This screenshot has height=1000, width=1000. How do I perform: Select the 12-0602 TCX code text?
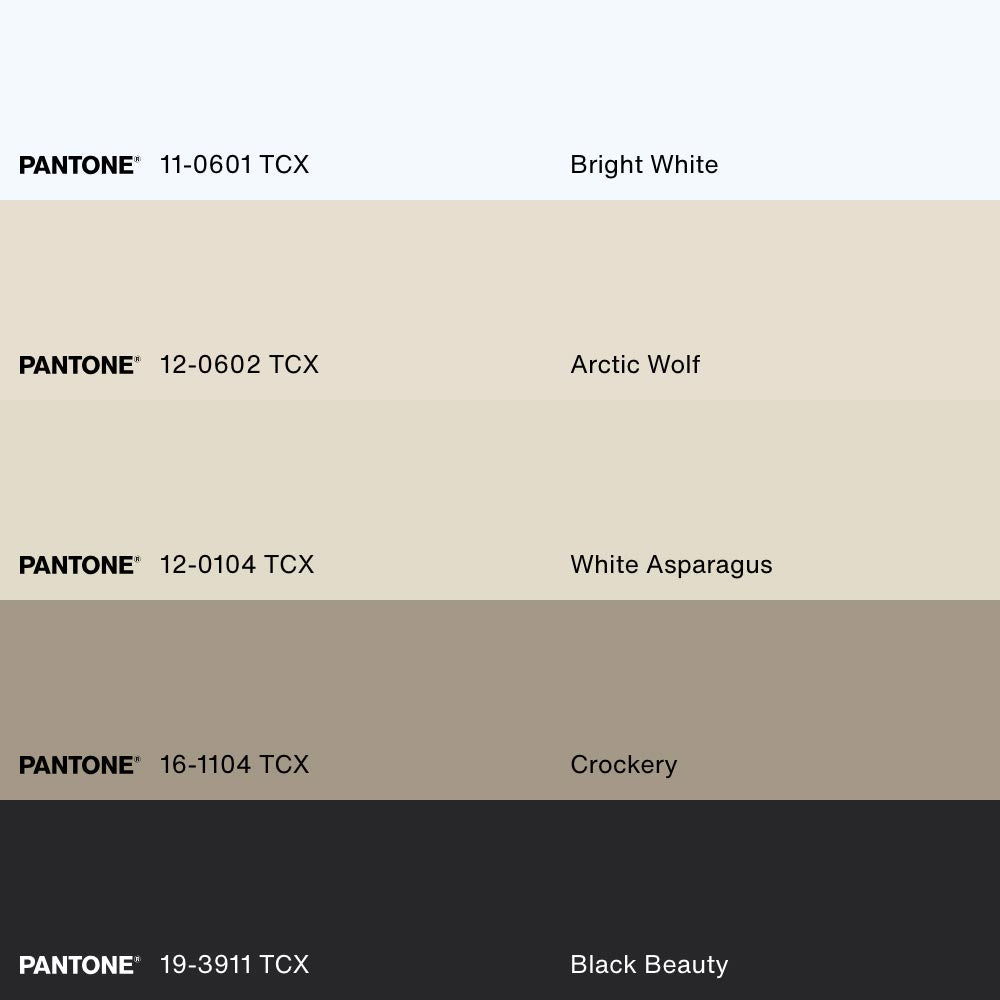point(239,365)
